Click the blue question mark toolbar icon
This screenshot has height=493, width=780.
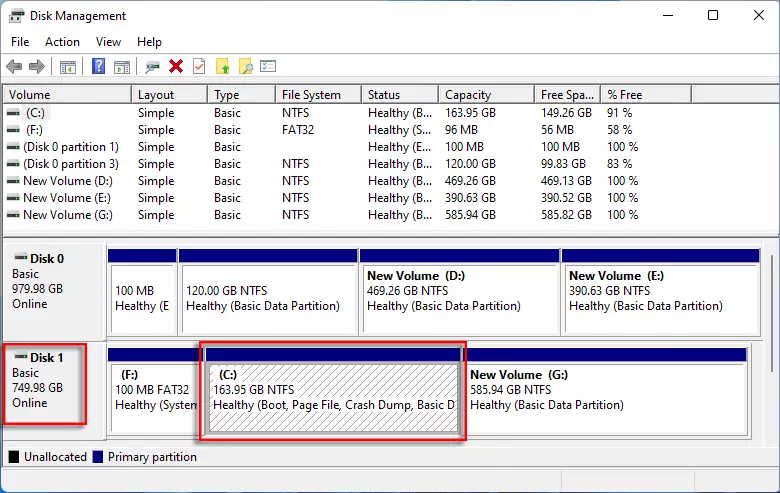coord(99,67)
